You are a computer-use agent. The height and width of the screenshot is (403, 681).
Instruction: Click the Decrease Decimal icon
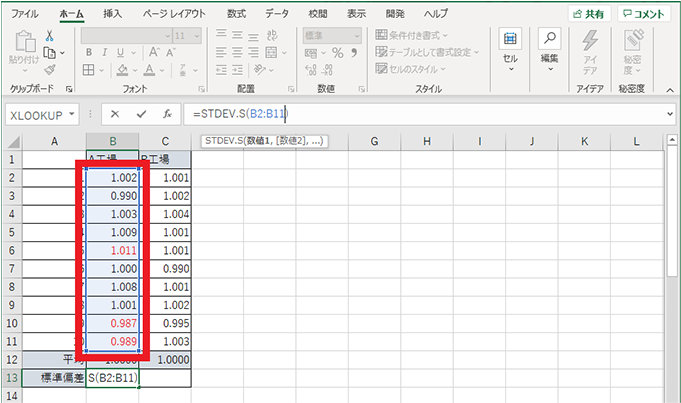pos(327,70)
